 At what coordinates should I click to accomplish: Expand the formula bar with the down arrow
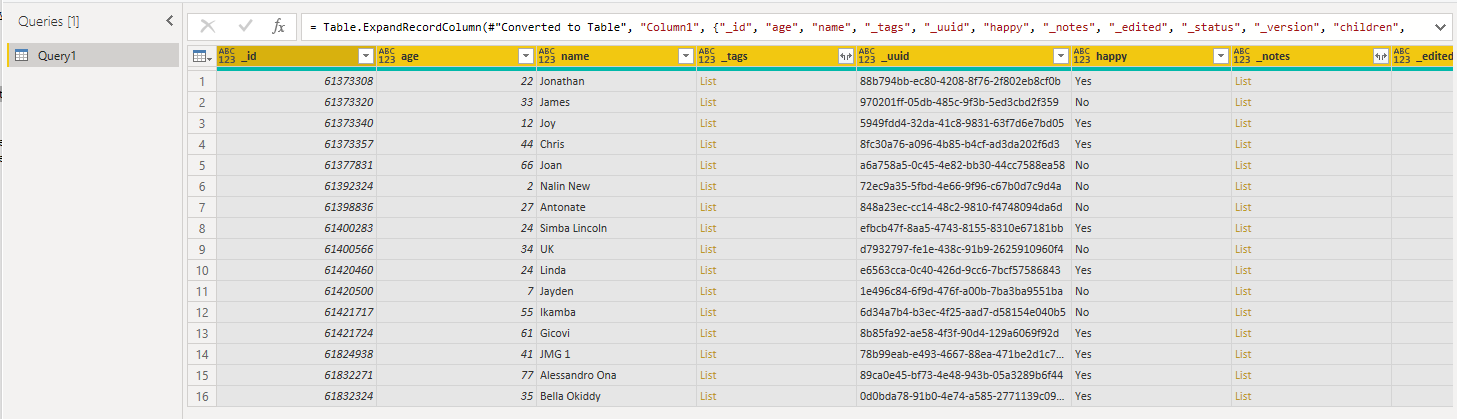click(x=1439, y=27)
